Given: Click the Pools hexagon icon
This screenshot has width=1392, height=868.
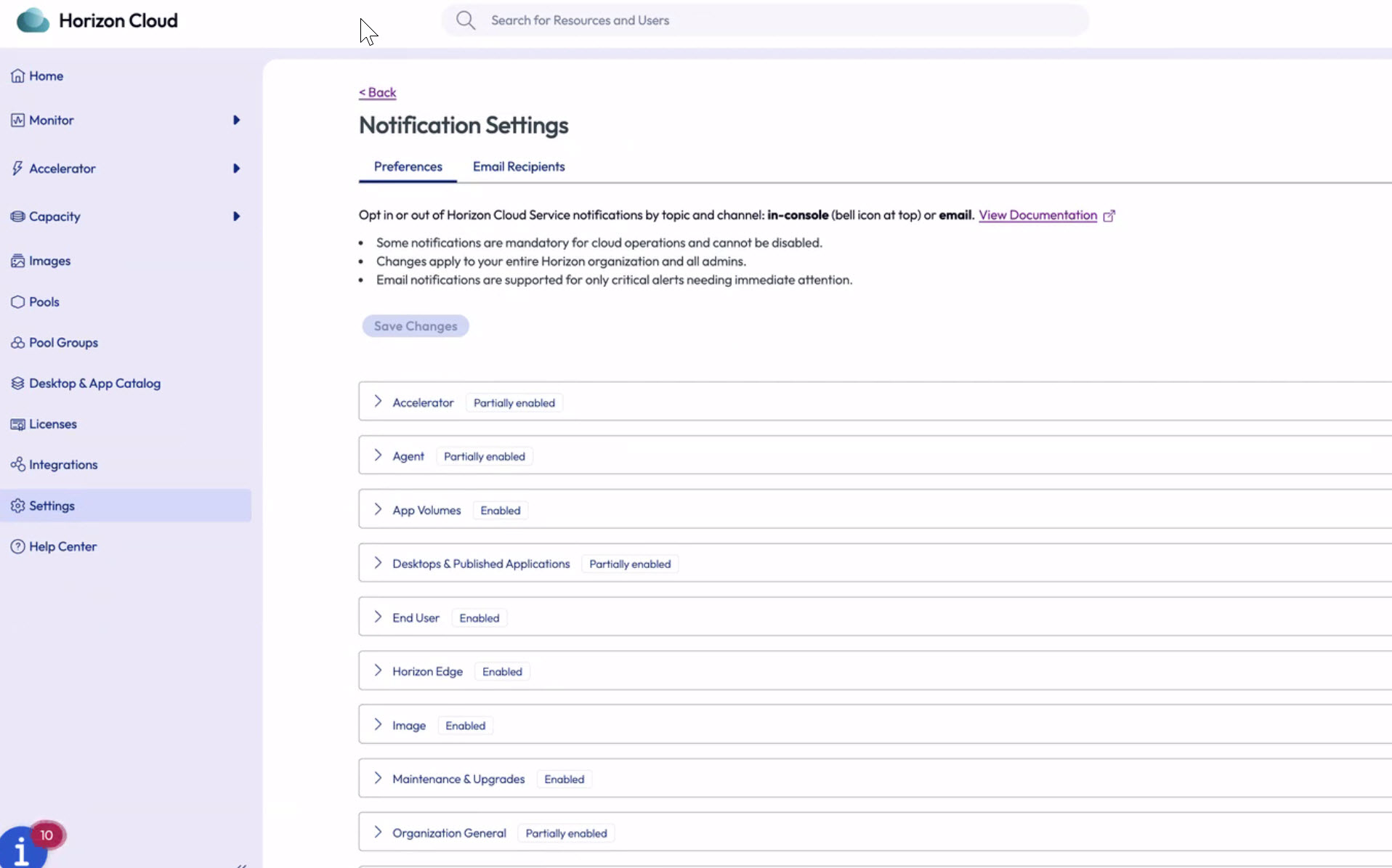Looking at the screenshot, I should click(18, 301).
